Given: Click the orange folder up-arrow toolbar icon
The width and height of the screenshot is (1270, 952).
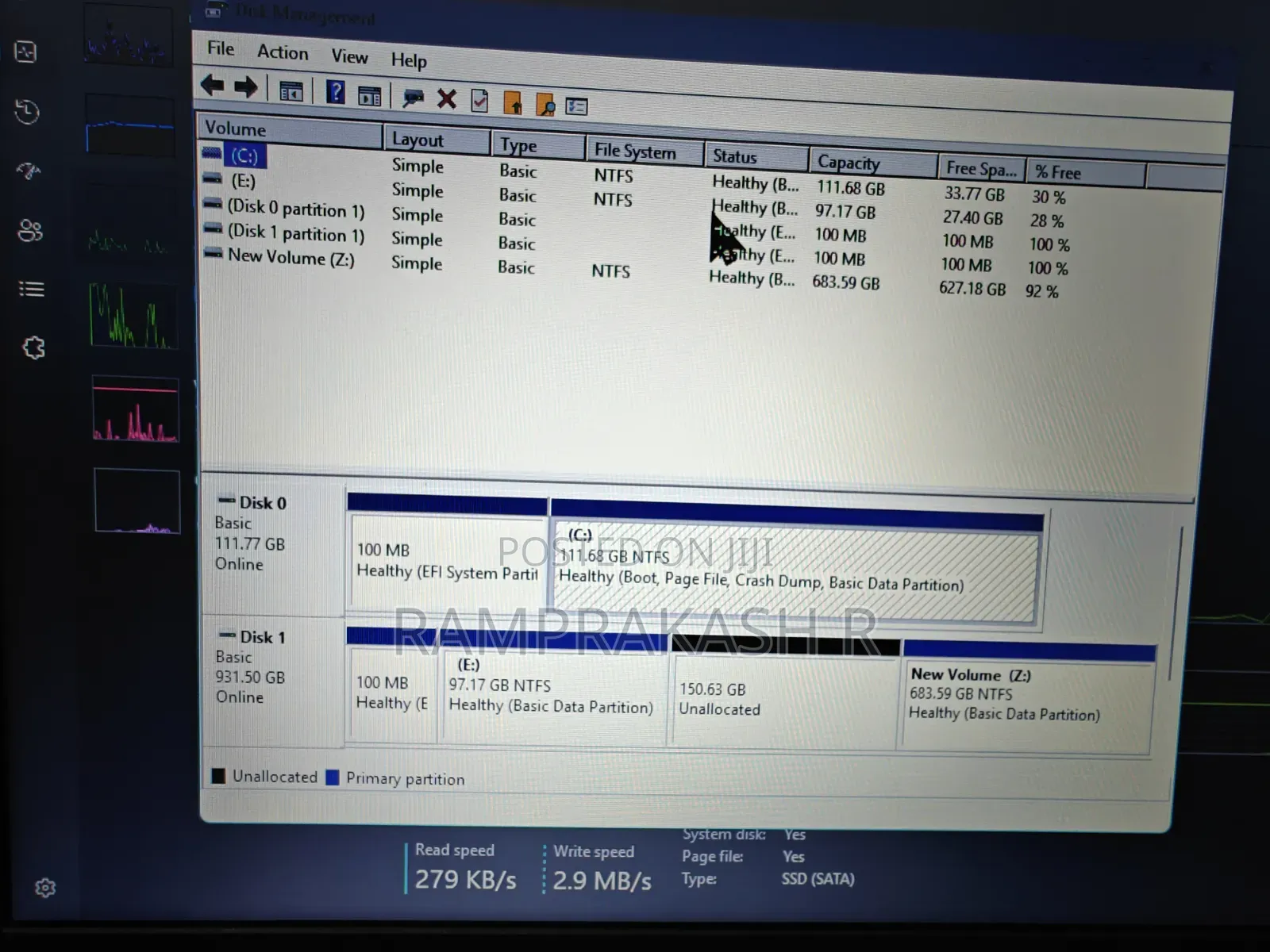Looking at the screenshot, I should tap(513, 102).
